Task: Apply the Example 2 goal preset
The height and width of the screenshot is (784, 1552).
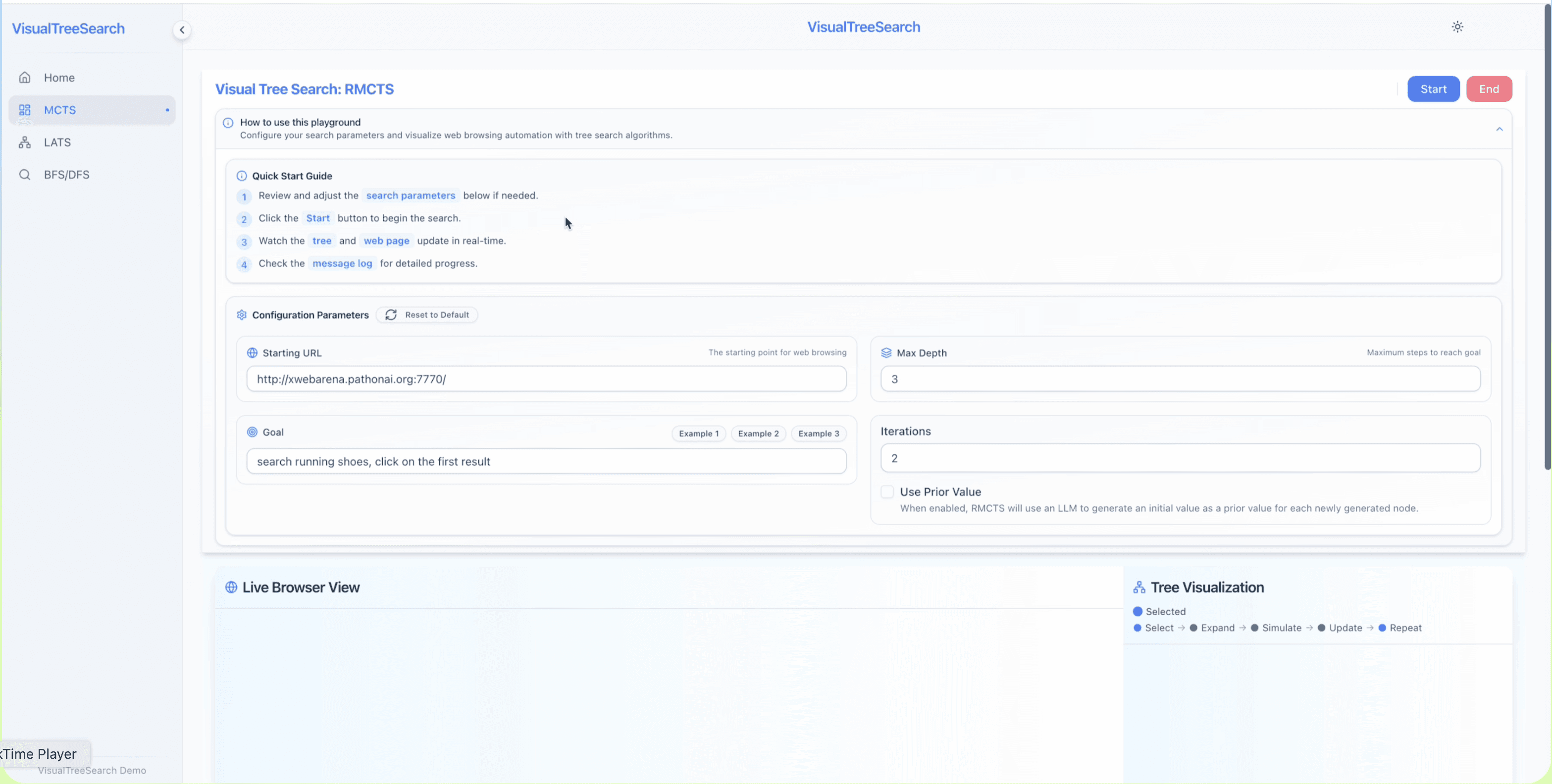Action: point(758,433)
